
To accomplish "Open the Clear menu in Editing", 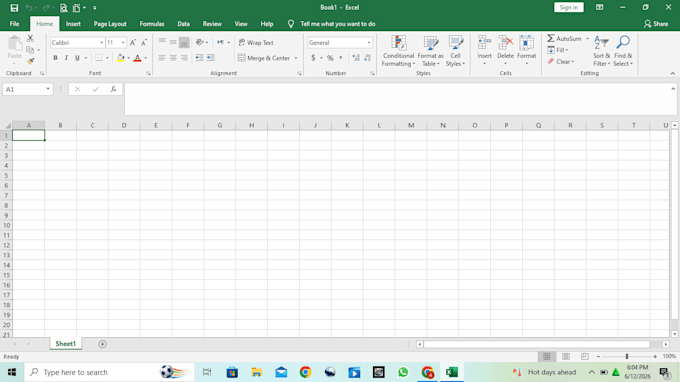I will click(561, 62).
